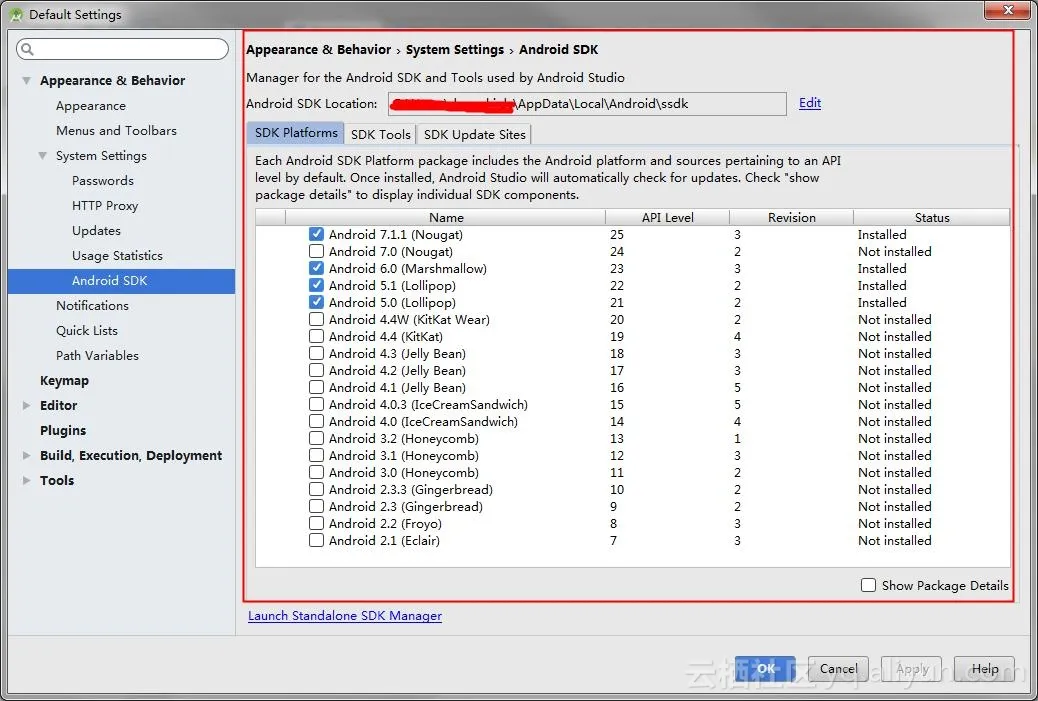Image resolution: width=1038 pixels, height=701 pixels.
Task: Click Edit link for SDK location
Action: (810, 103)
